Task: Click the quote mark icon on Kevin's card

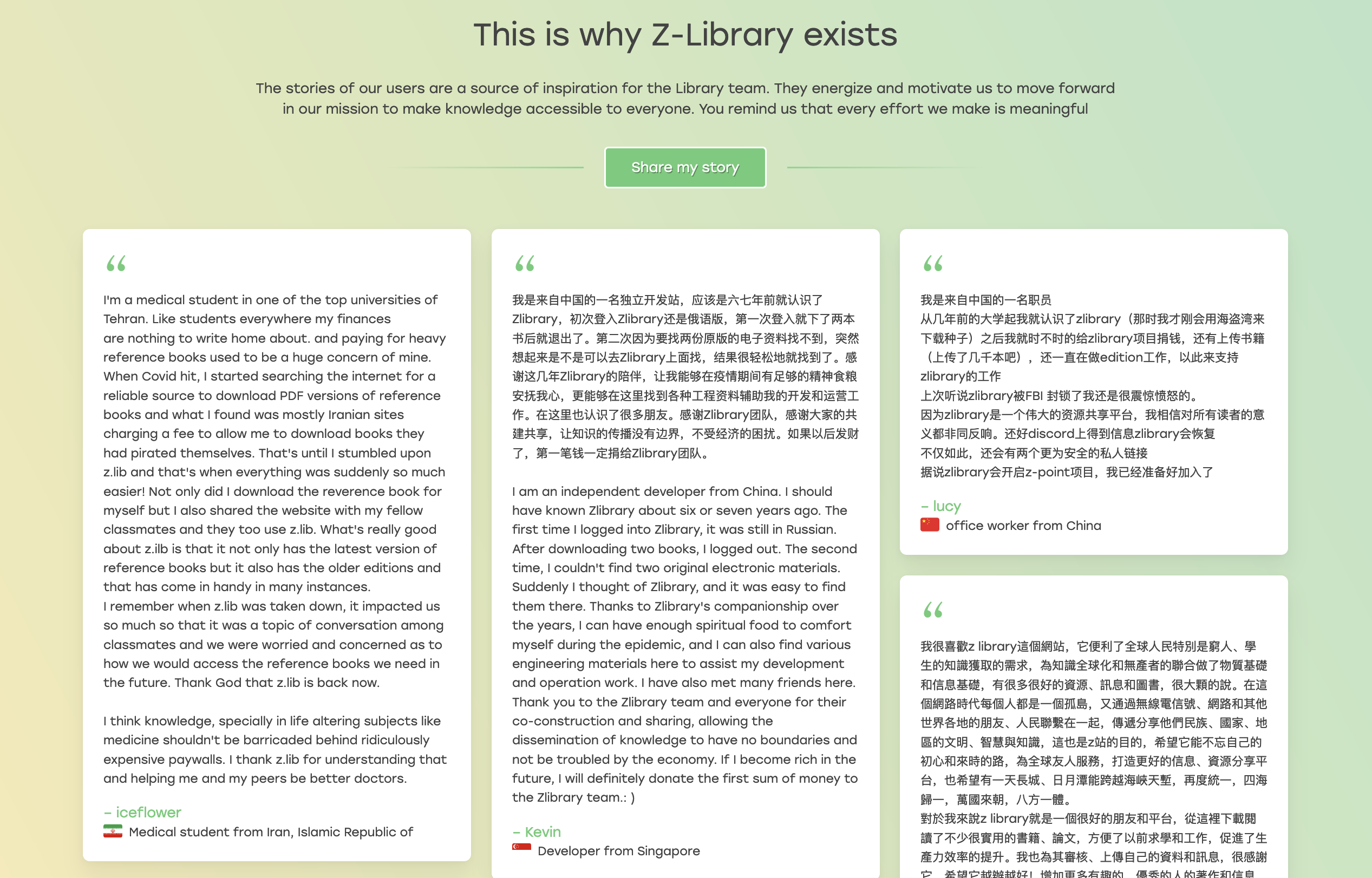Action: tap(525, 263)
